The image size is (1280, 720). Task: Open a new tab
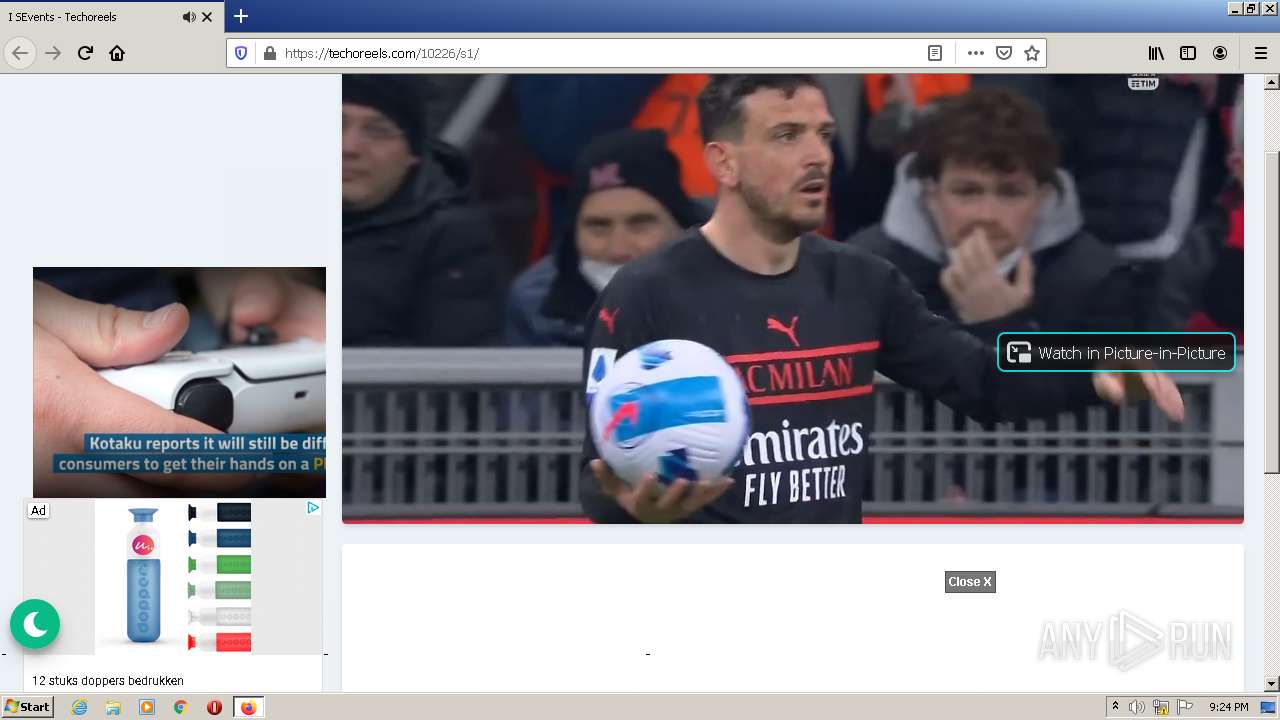tap(241, 17)
